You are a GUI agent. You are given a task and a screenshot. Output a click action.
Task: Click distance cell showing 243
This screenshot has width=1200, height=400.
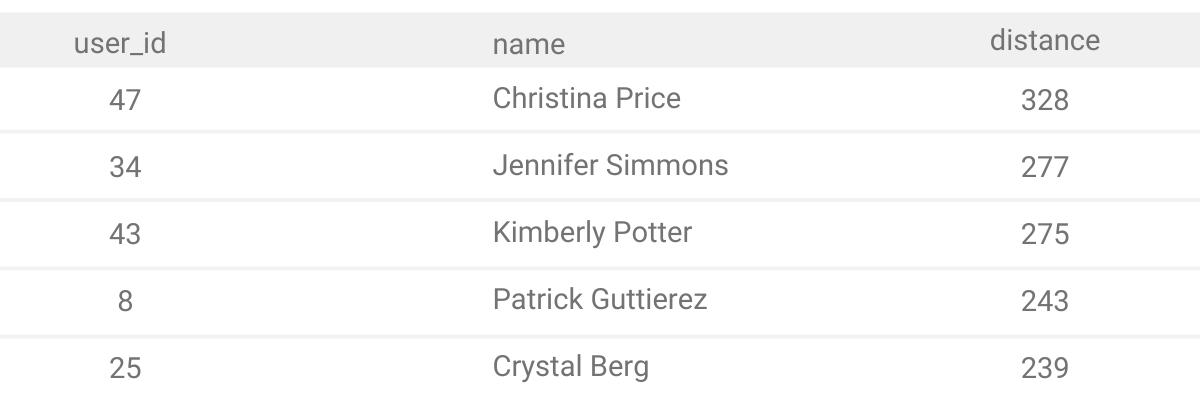(1045, 301)
